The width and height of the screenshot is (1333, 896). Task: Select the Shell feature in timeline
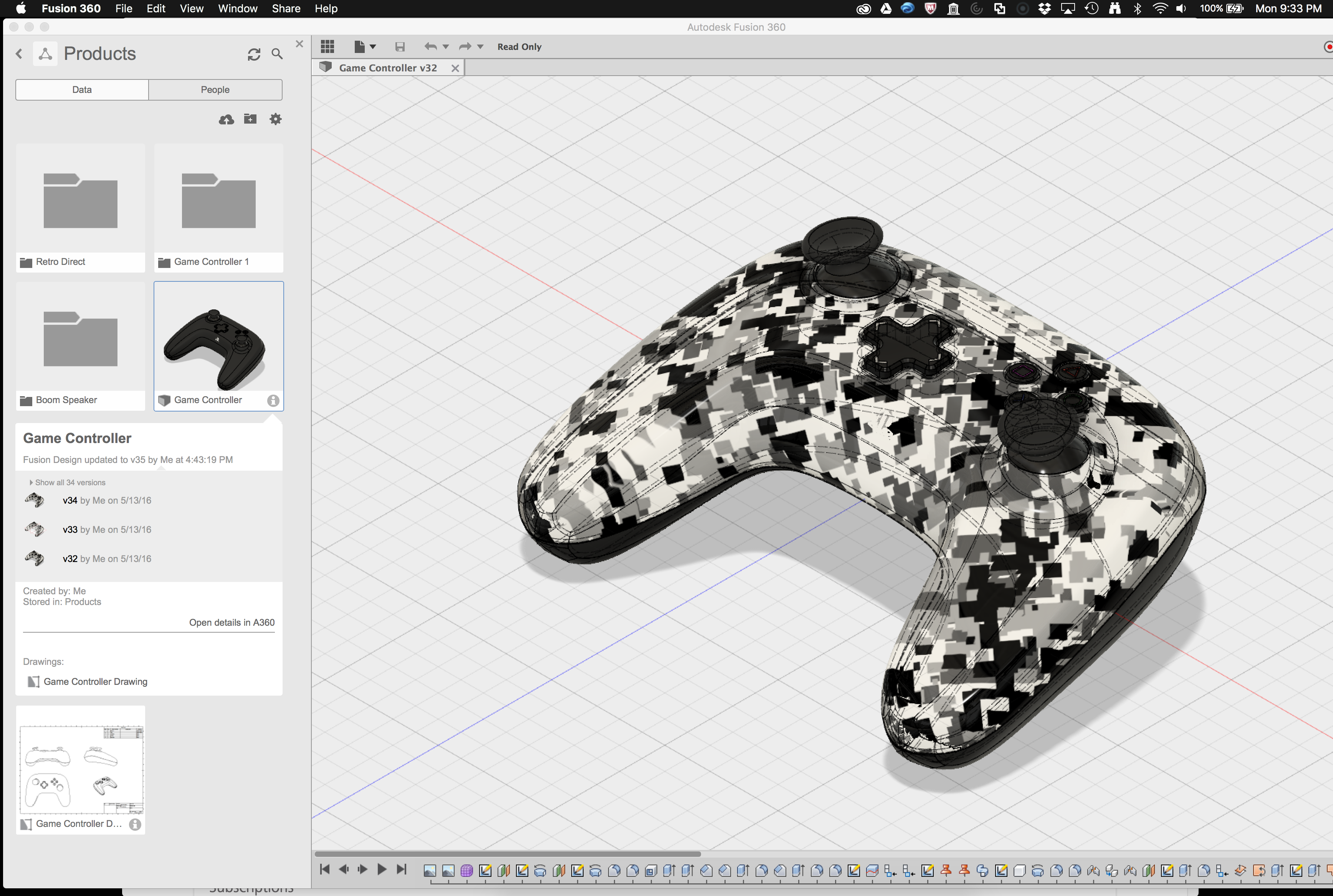point(651,871)
